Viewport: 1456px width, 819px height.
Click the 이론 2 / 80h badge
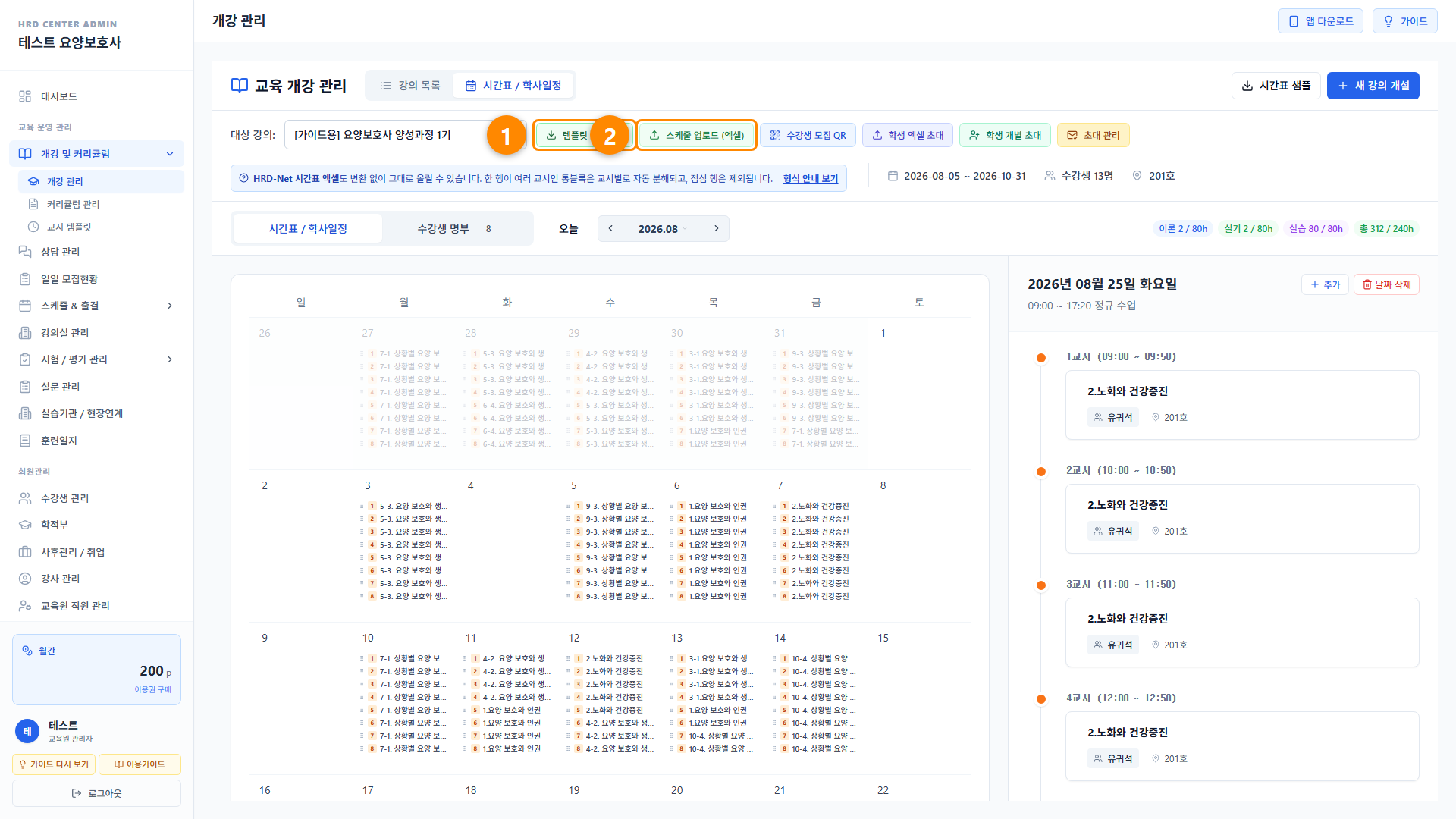coord(1183,228)
